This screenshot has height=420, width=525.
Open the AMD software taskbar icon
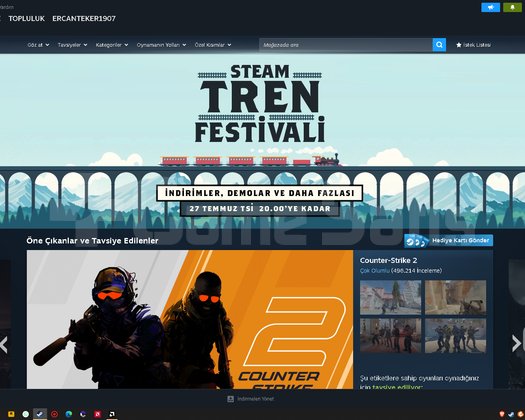click(112, 414)
